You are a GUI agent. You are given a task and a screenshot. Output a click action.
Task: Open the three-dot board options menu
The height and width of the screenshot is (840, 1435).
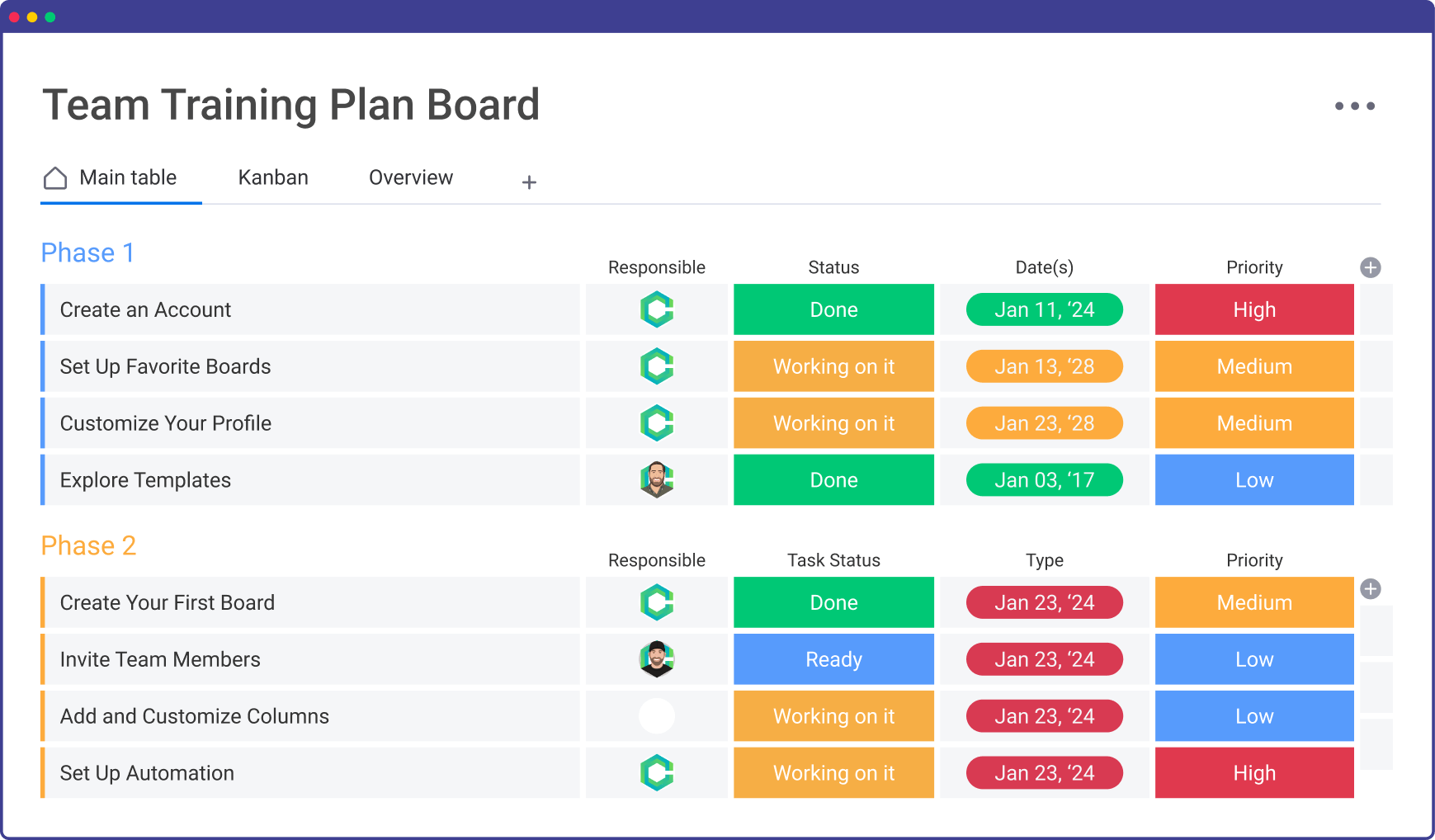1354,106
